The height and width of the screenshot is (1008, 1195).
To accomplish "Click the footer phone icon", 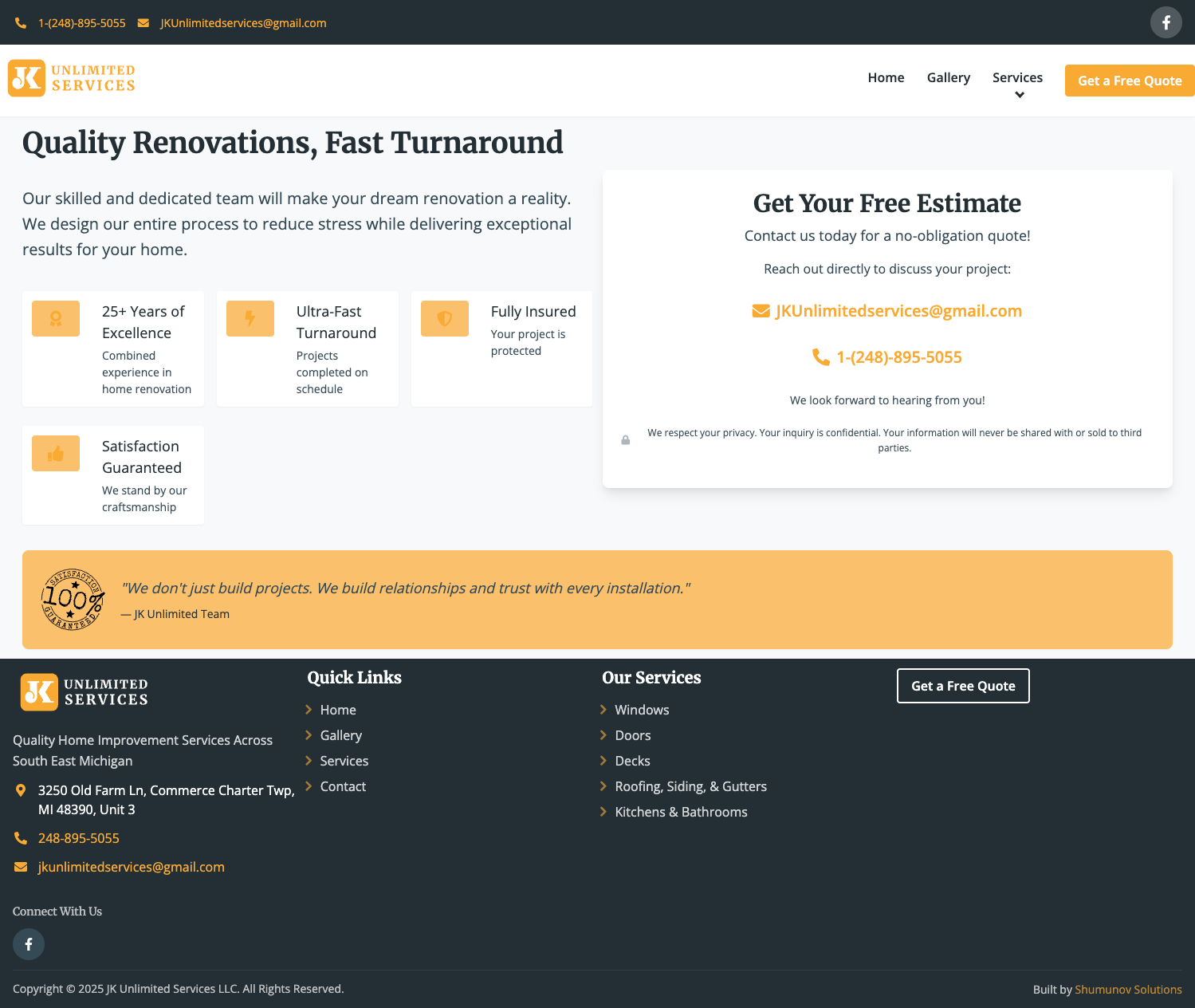I will click(x=21, y=838).
